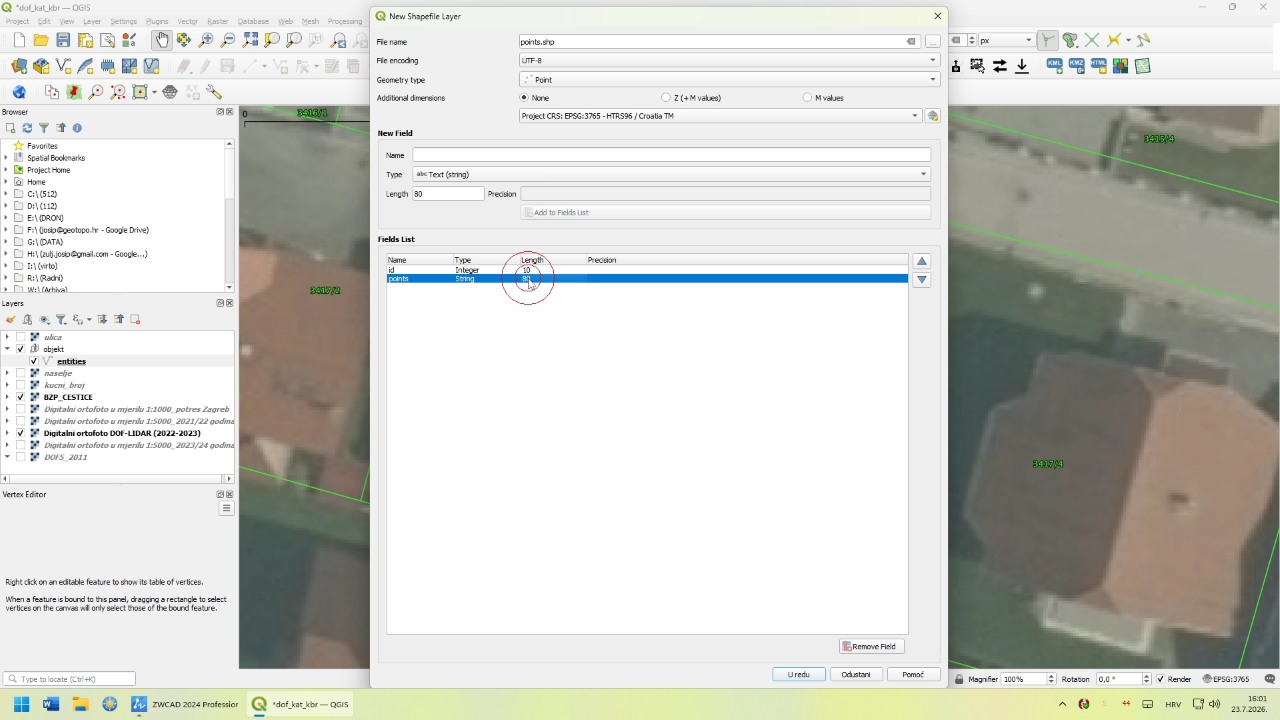The image size is (1280, 720).
Task: Click the Remove Field button
Action: 872,646
